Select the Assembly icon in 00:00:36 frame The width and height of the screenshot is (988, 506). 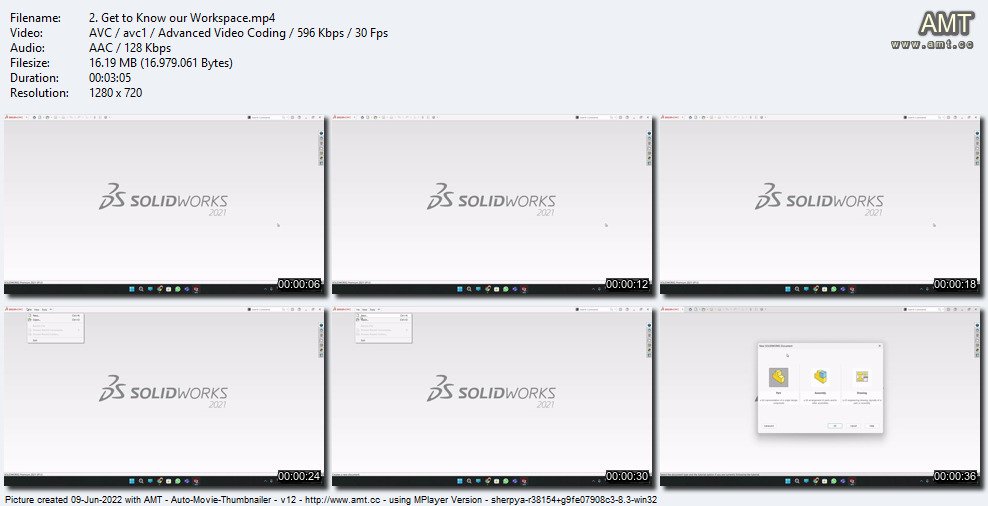(821, 377)
